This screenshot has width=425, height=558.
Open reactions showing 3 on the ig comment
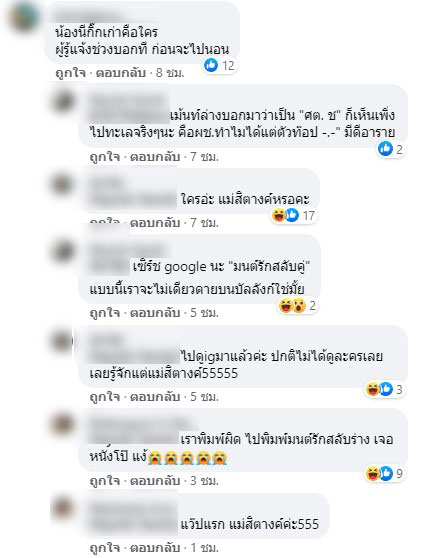pos(385,389)
